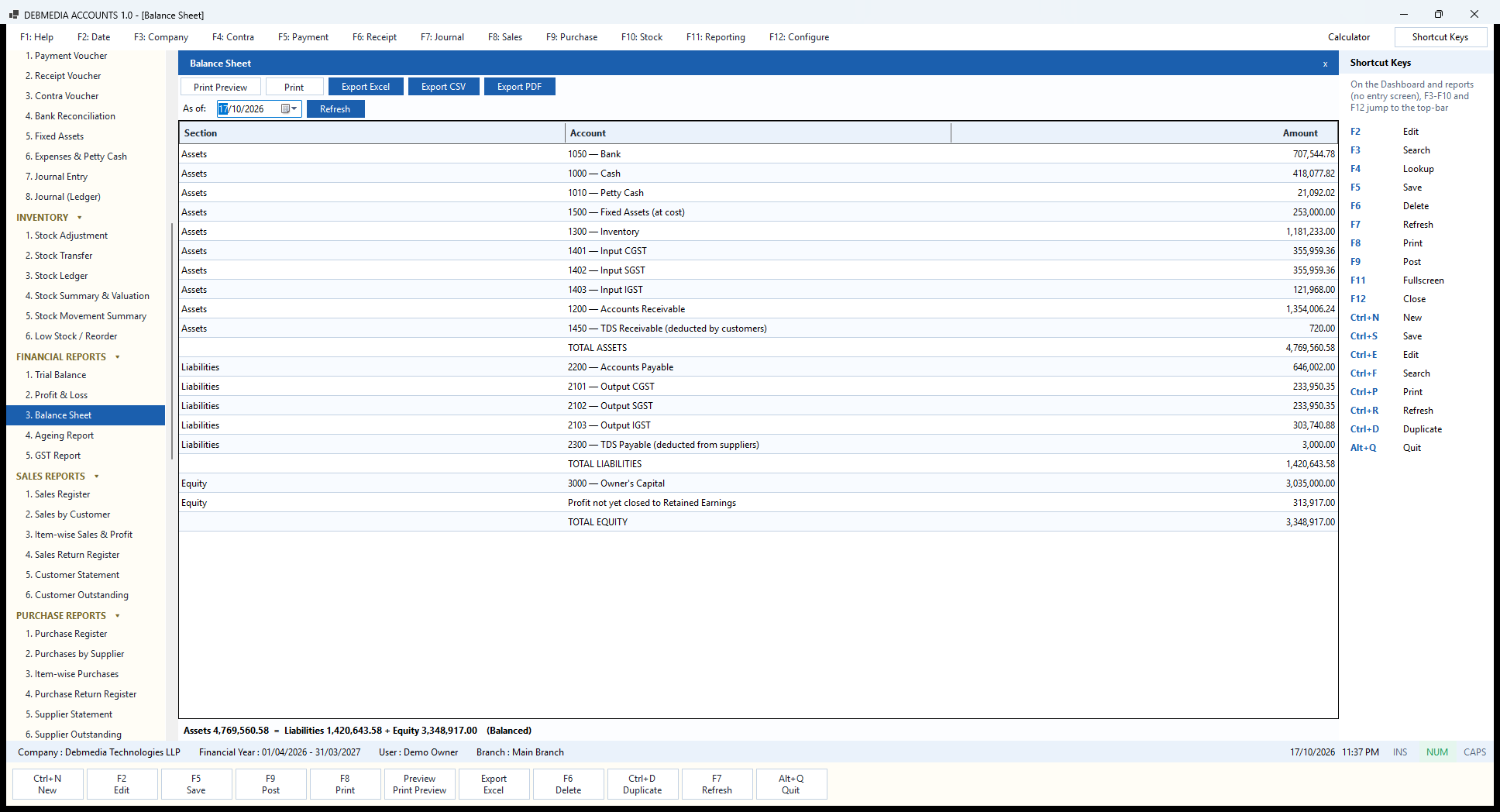Image resolution: width=1500 pixels, height=812 pixels.
Task: Open the F3: Company menu
Action: click(x=161, y=37)
